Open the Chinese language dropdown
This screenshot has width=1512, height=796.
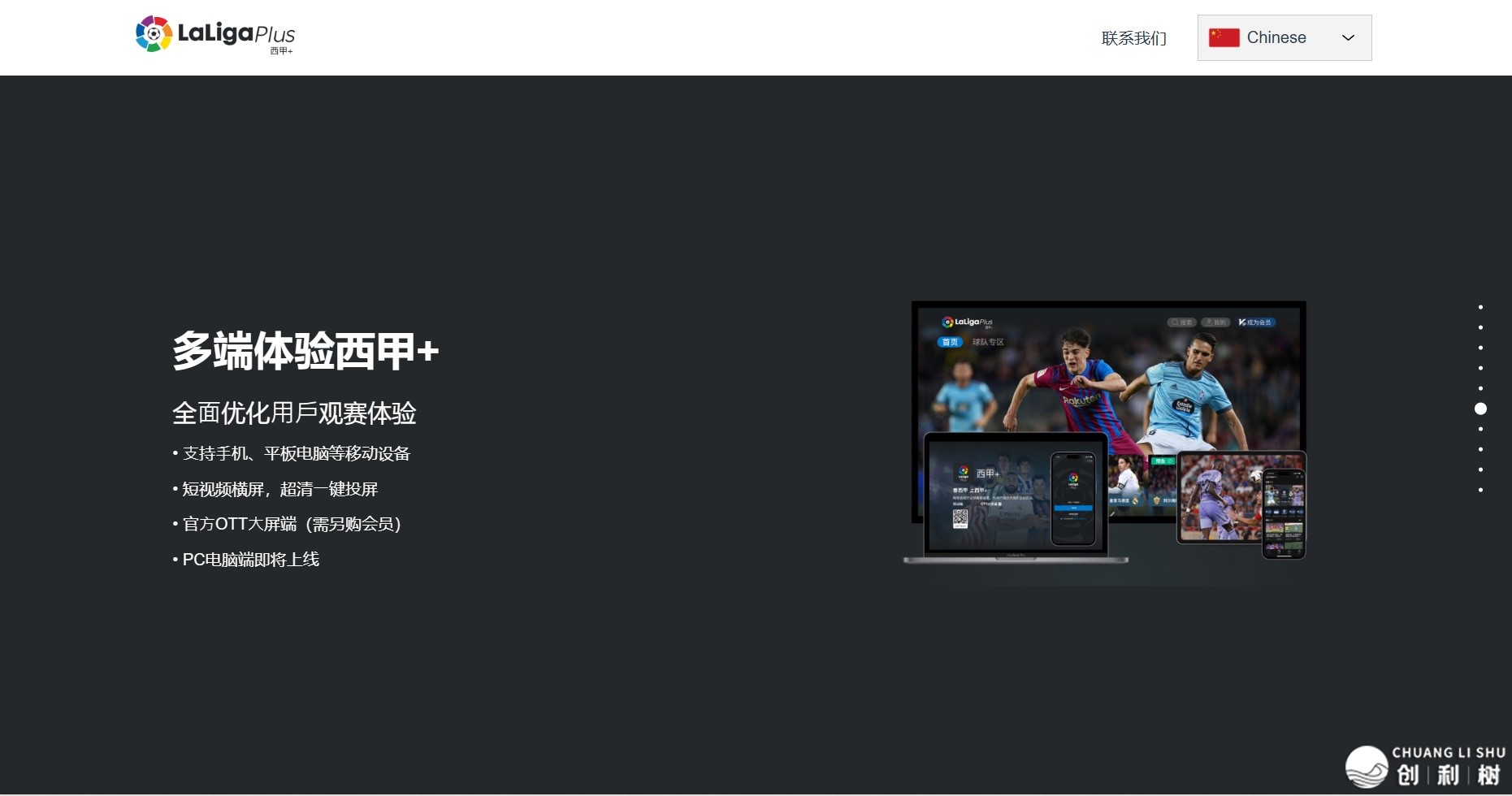[1285, 37]
